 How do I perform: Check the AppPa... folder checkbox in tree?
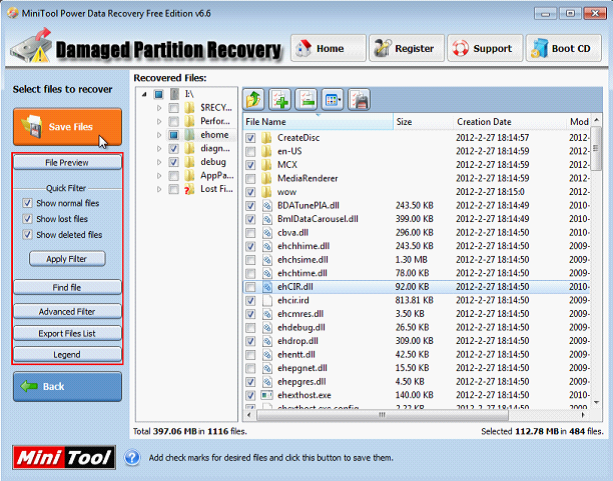(174, 176)
